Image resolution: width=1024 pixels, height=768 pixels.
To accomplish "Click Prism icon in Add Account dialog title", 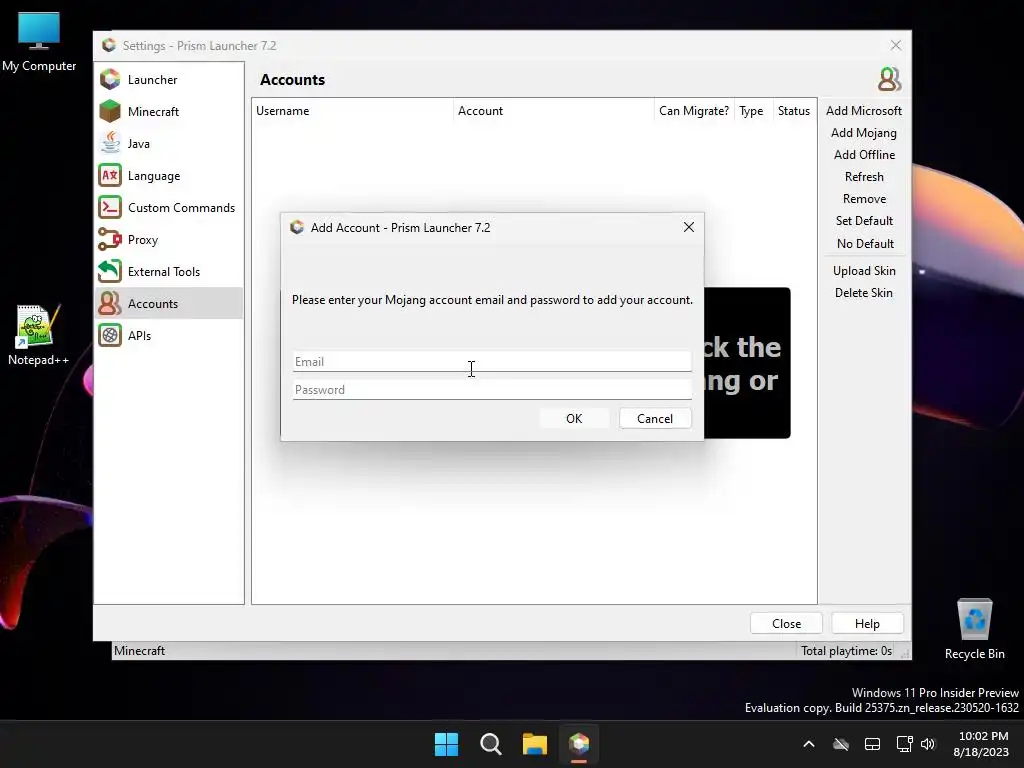I will tap(297, 227).
